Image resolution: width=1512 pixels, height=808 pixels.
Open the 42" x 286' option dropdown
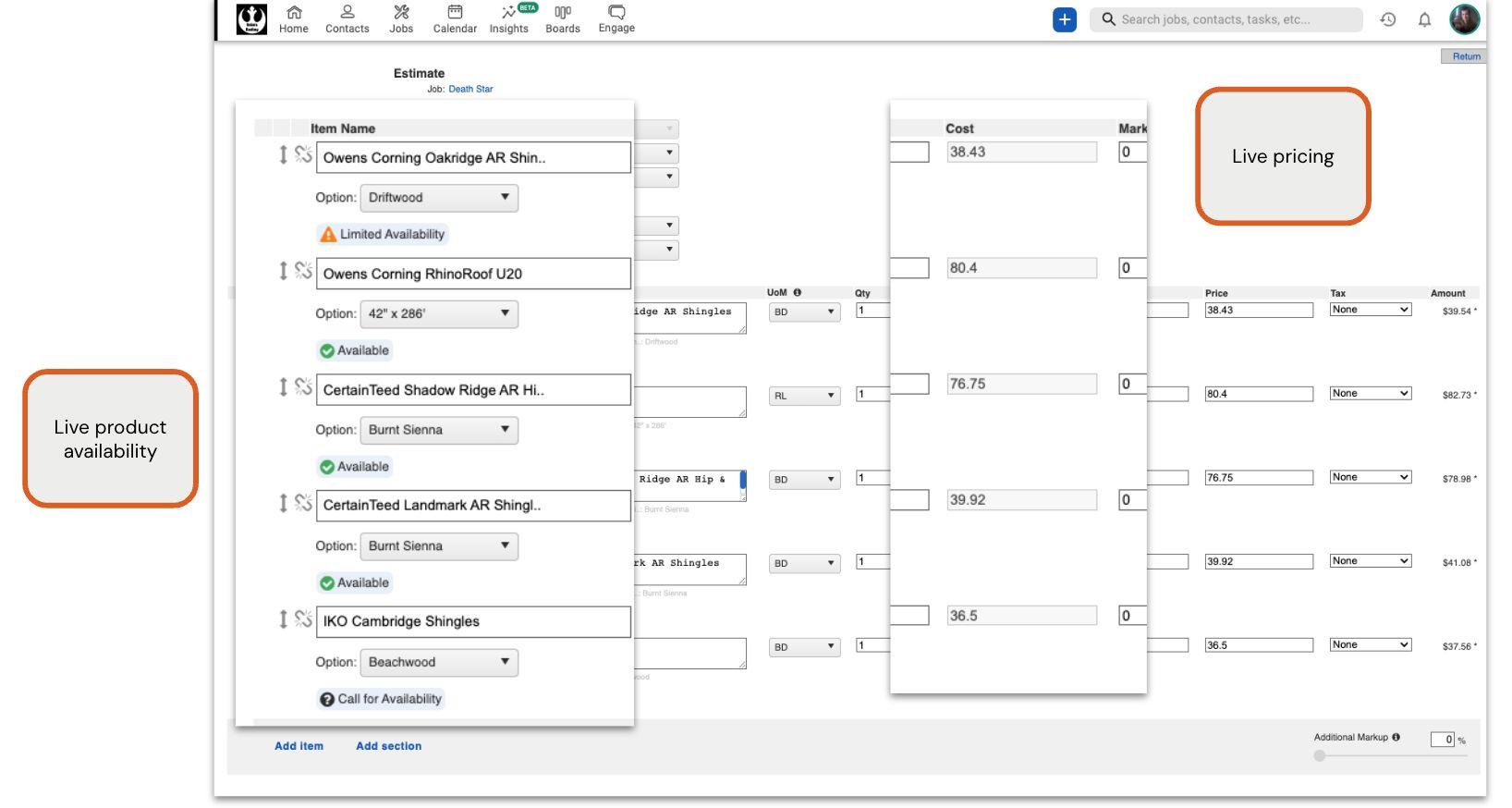[439, 313]
